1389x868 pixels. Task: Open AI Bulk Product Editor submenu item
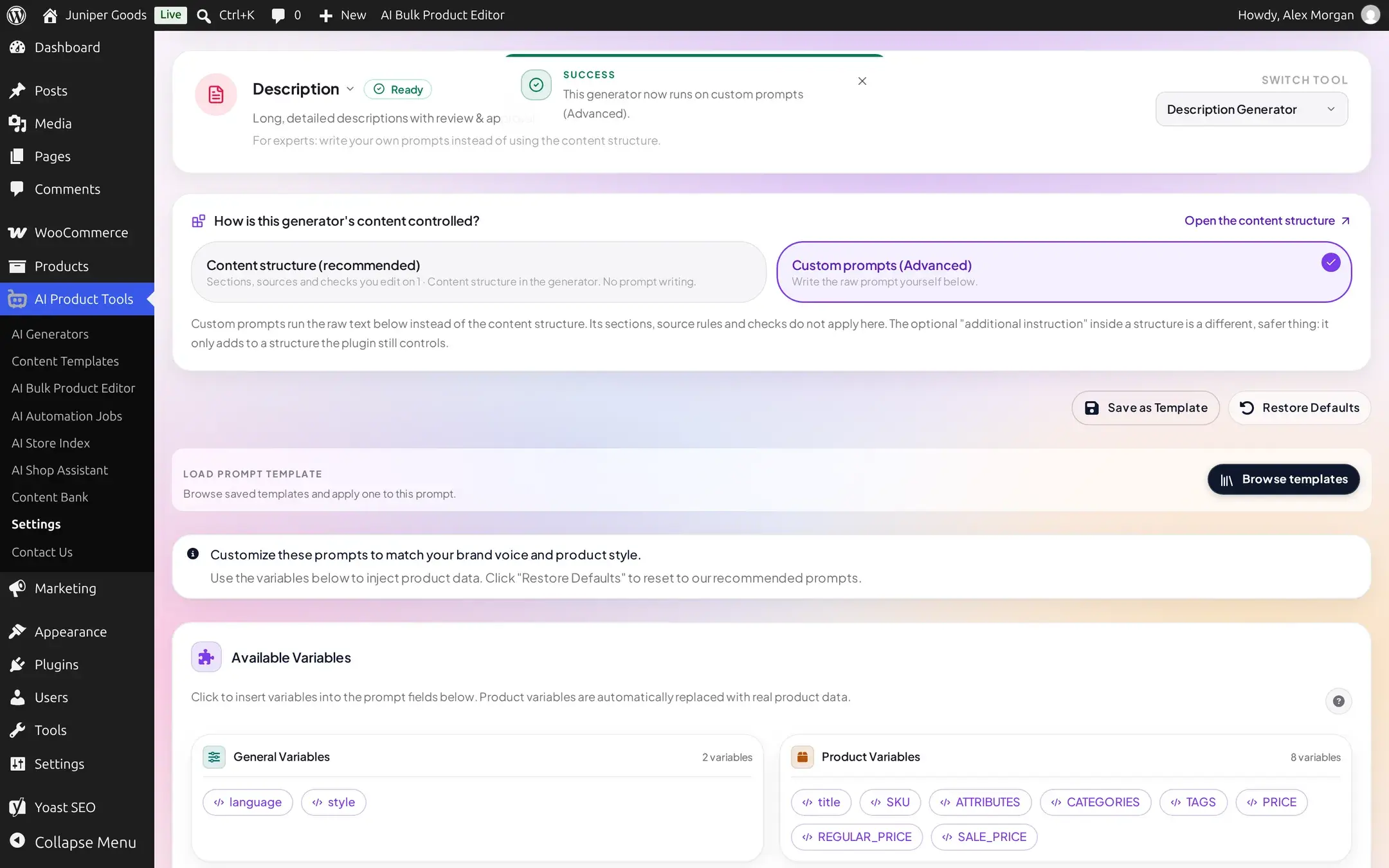tap(73, 388)
